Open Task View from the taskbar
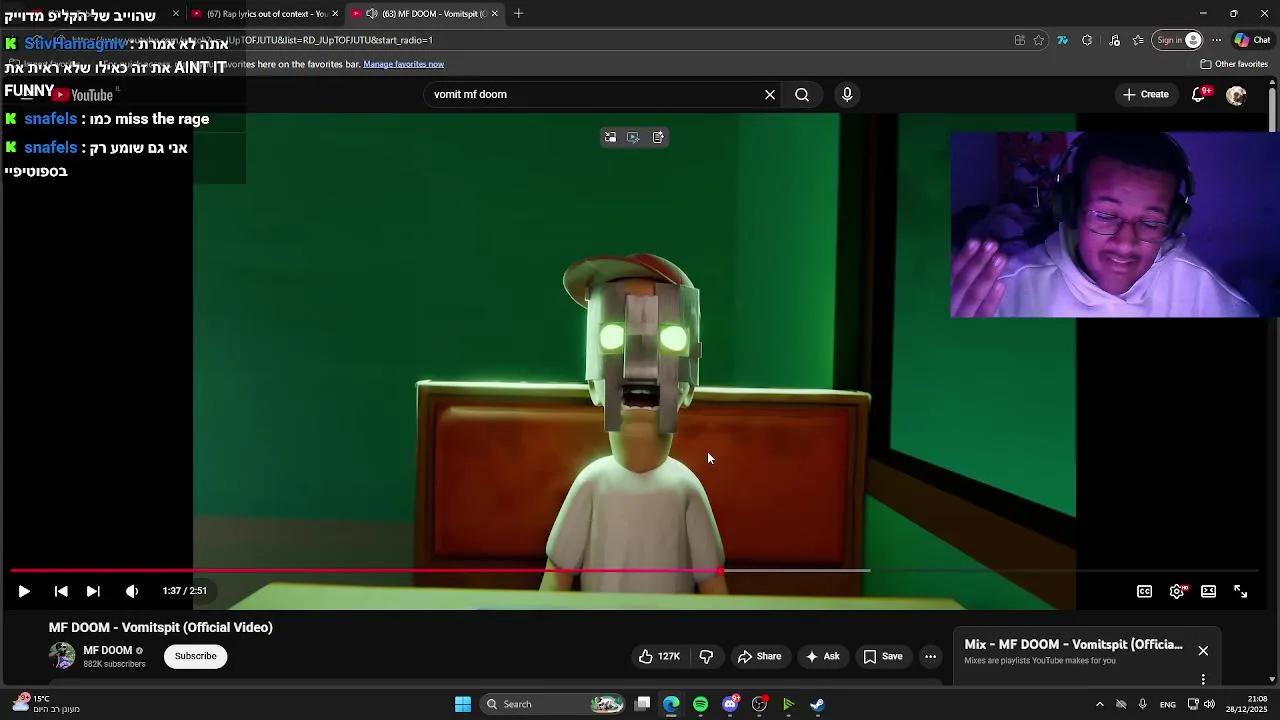The height and width of the screenshot is (720, 1280). coord(643,704)
